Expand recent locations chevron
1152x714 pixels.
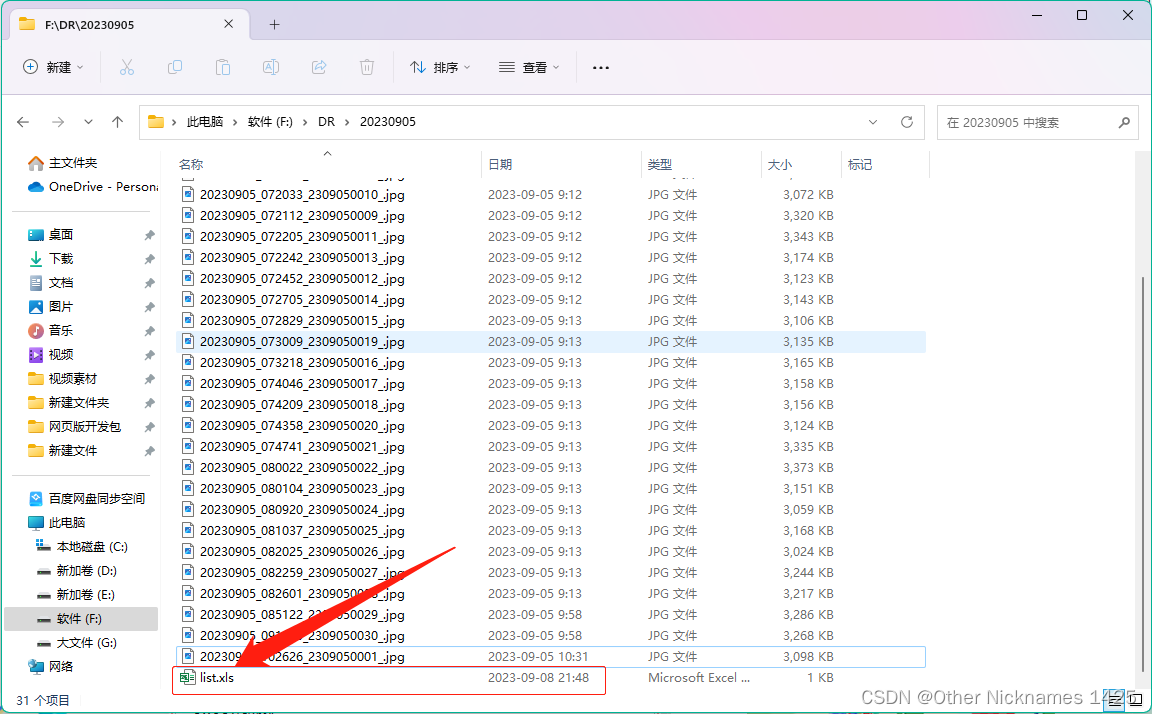click(x=88, y=122)
